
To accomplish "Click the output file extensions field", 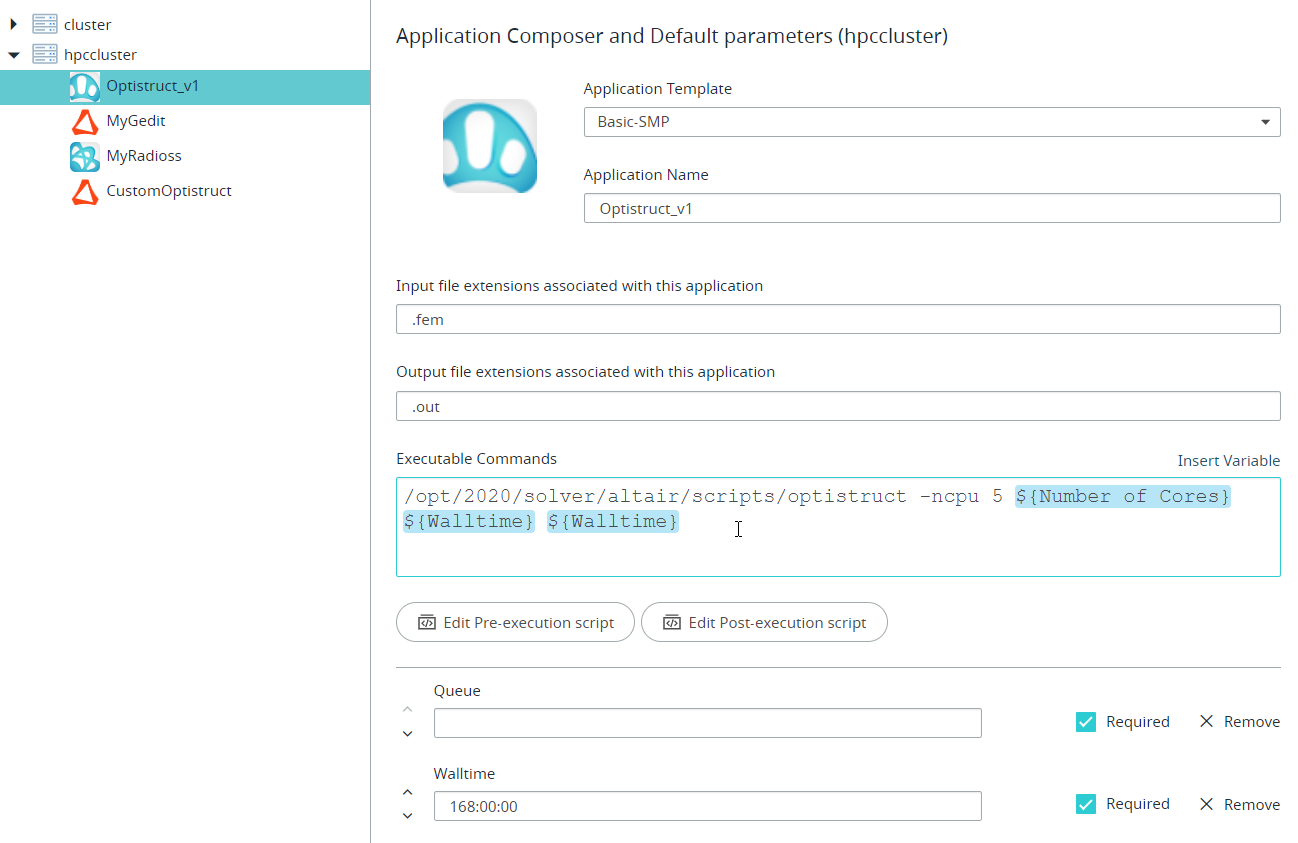I will coord(838,406).
